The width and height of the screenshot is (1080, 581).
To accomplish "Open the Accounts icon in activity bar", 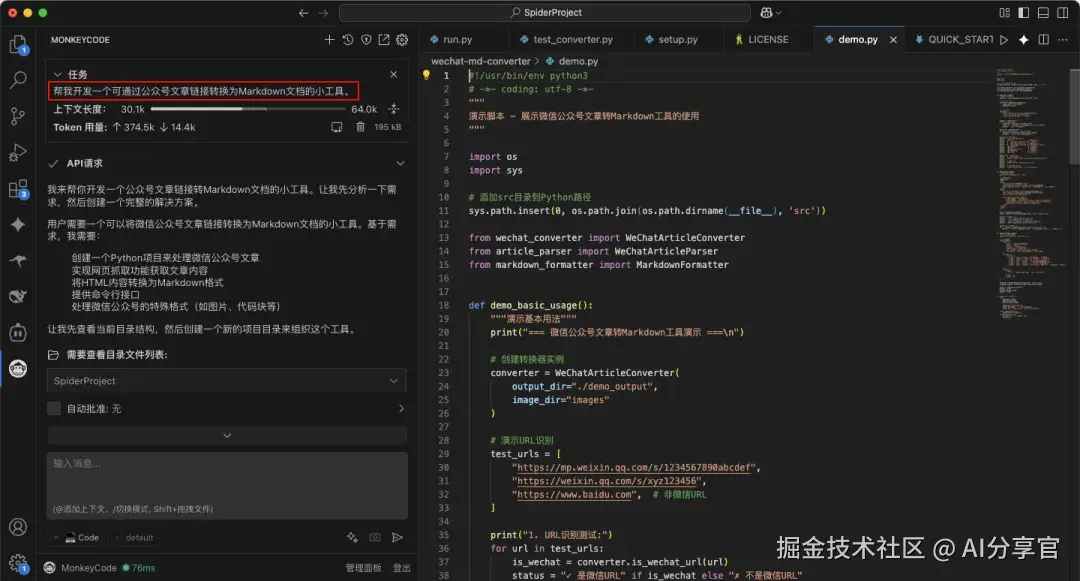I will coord(18,527).
